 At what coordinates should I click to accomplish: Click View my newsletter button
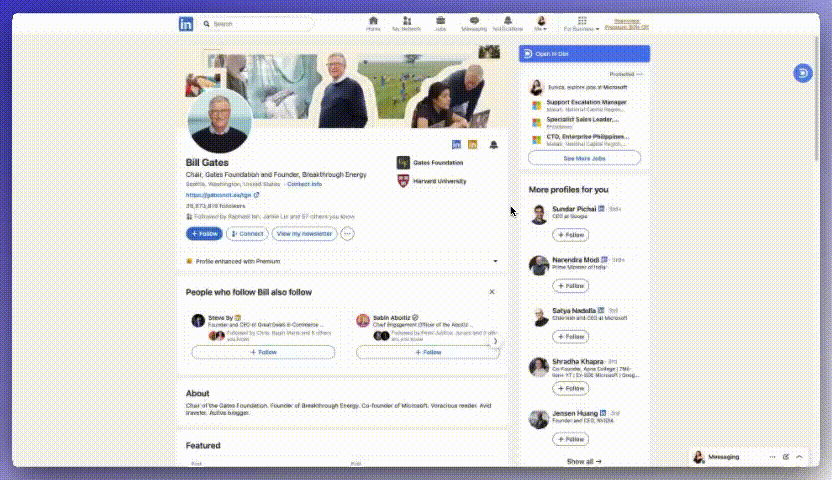[305, 233]
